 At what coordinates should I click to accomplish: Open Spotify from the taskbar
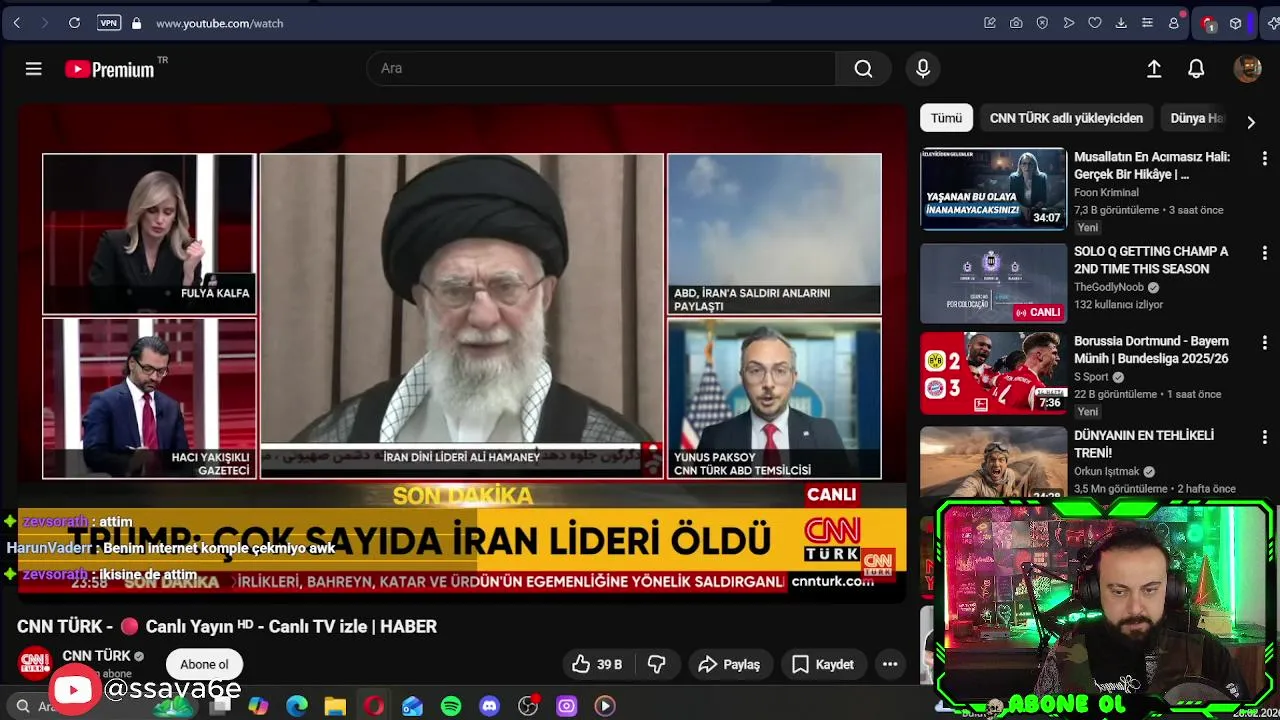pyautogui.click(x=451, y=706)
